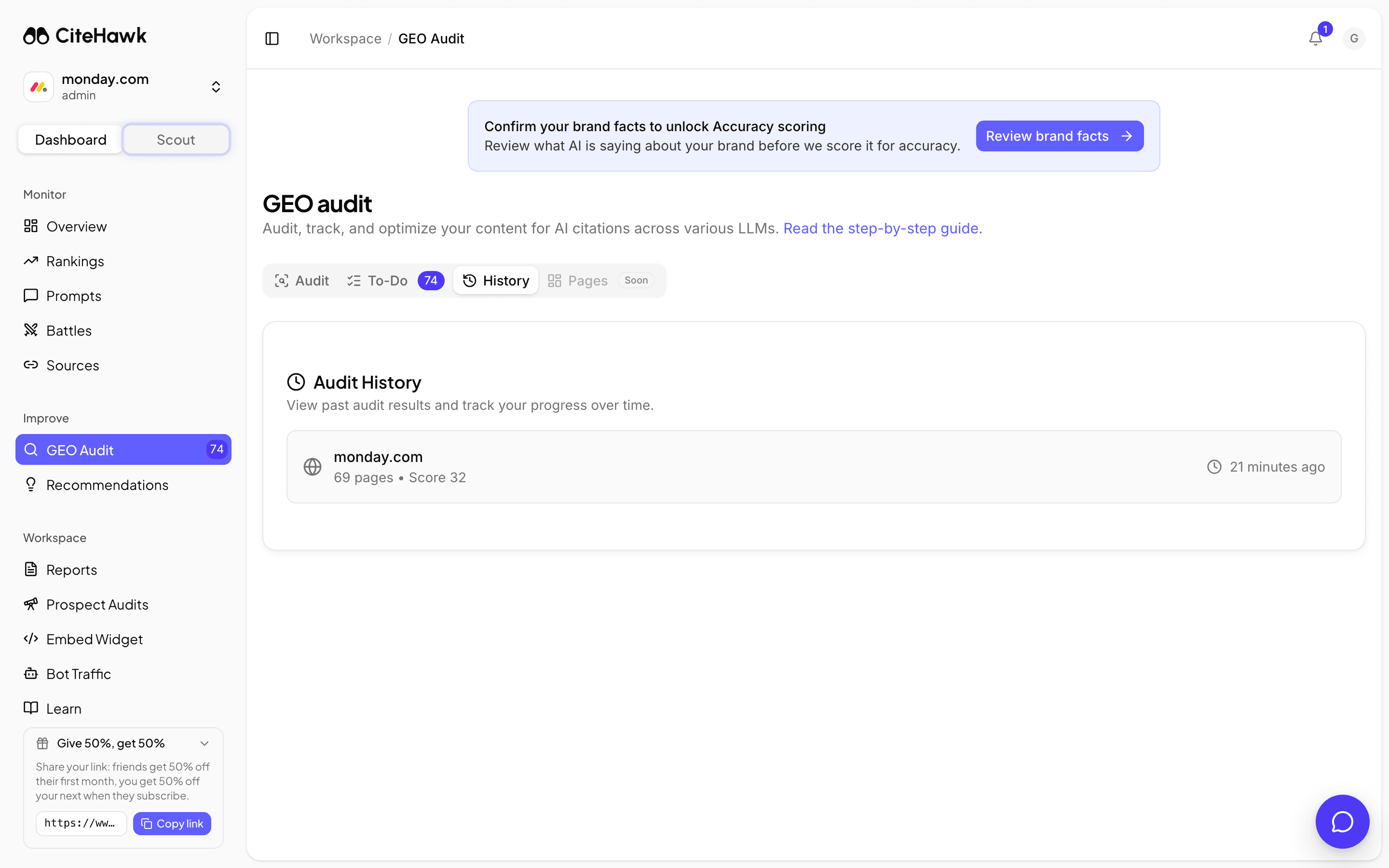Open Prompts in sidebar
The height and width of the screenshot is (868, 1389).
123,296
